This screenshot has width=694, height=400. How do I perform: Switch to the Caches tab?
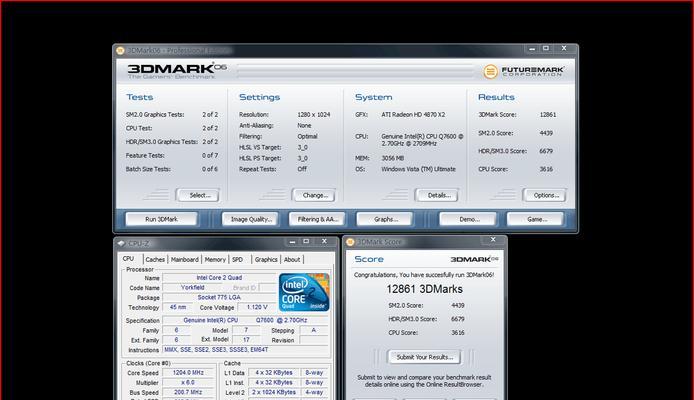(x=155, y=259)
